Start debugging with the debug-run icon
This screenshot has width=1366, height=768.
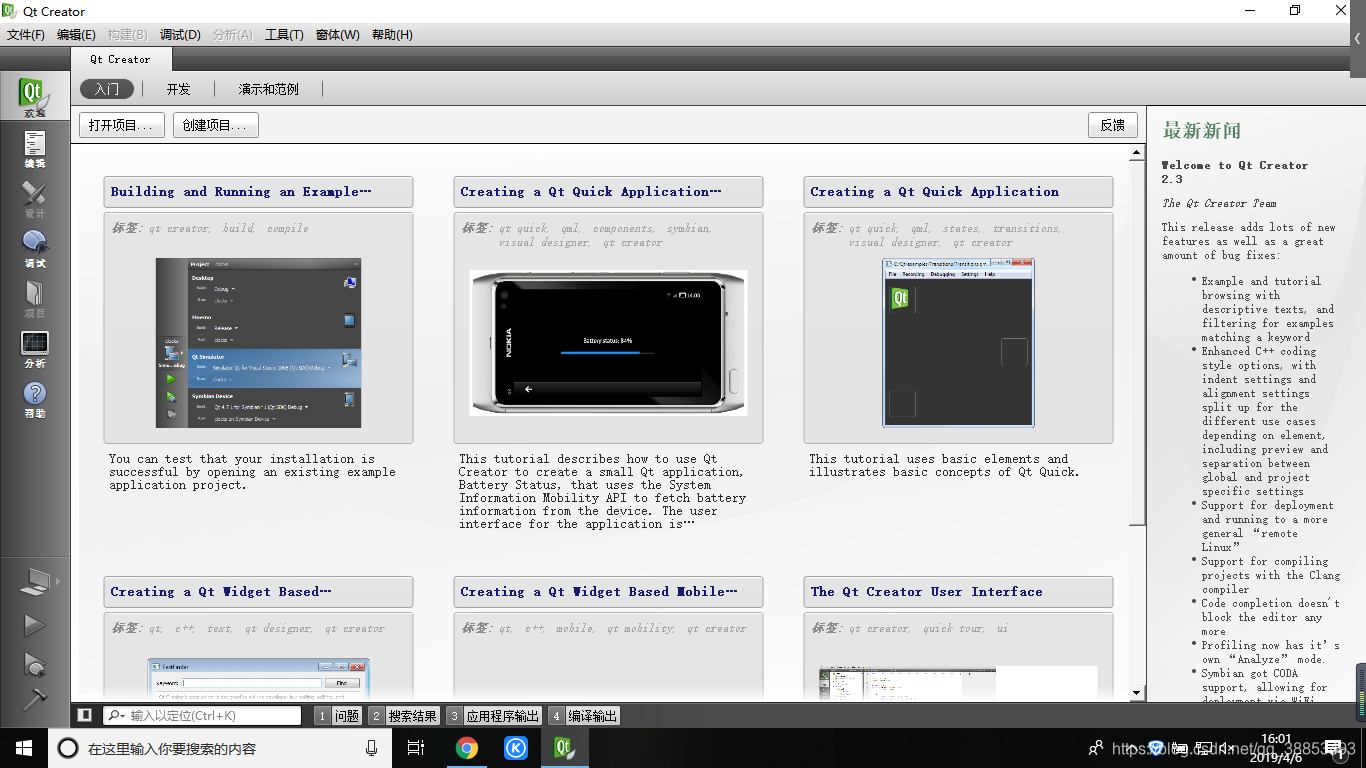pos(35,664)
